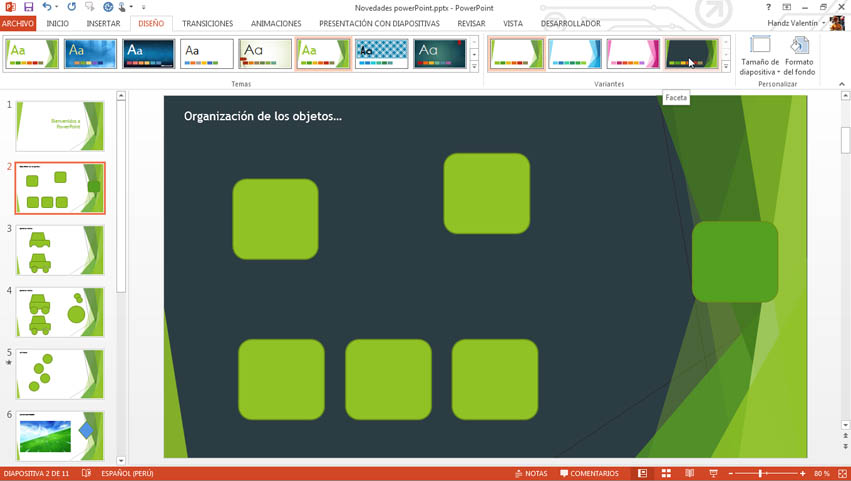This screenshot has width=851, height=481.
Task: Click the zoom slider in status bar
Action: click(x=766, y=473)
